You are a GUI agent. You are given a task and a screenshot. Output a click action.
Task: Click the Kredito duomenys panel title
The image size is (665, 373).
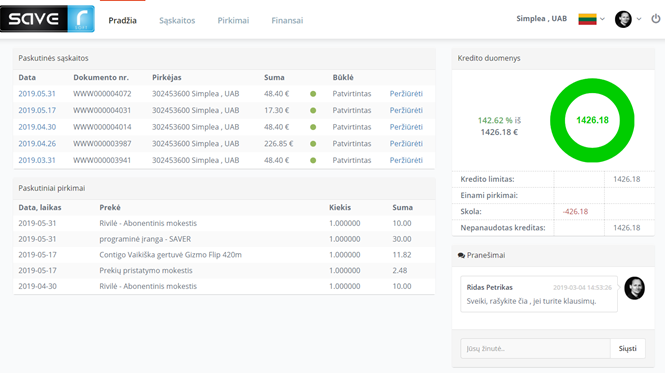489,58
